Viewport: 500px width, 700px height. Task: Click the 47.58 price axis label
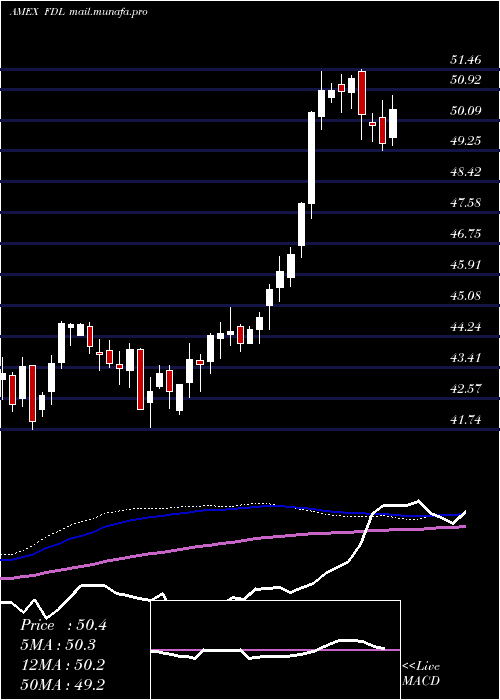click(466, 203)
